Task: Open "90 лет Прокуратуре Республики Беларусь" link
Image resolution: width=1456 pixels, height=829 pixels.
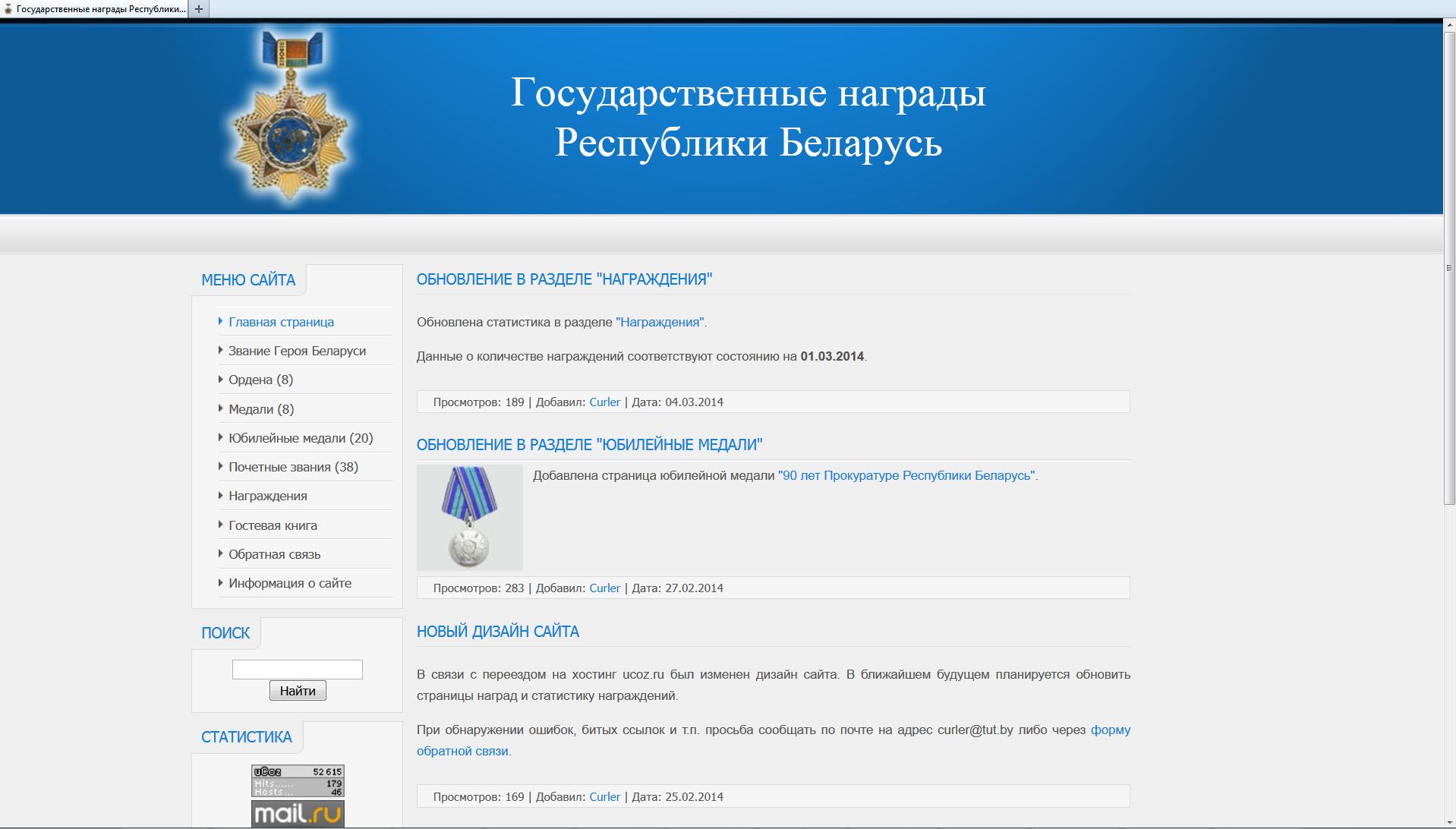Action: coord(906,475)
